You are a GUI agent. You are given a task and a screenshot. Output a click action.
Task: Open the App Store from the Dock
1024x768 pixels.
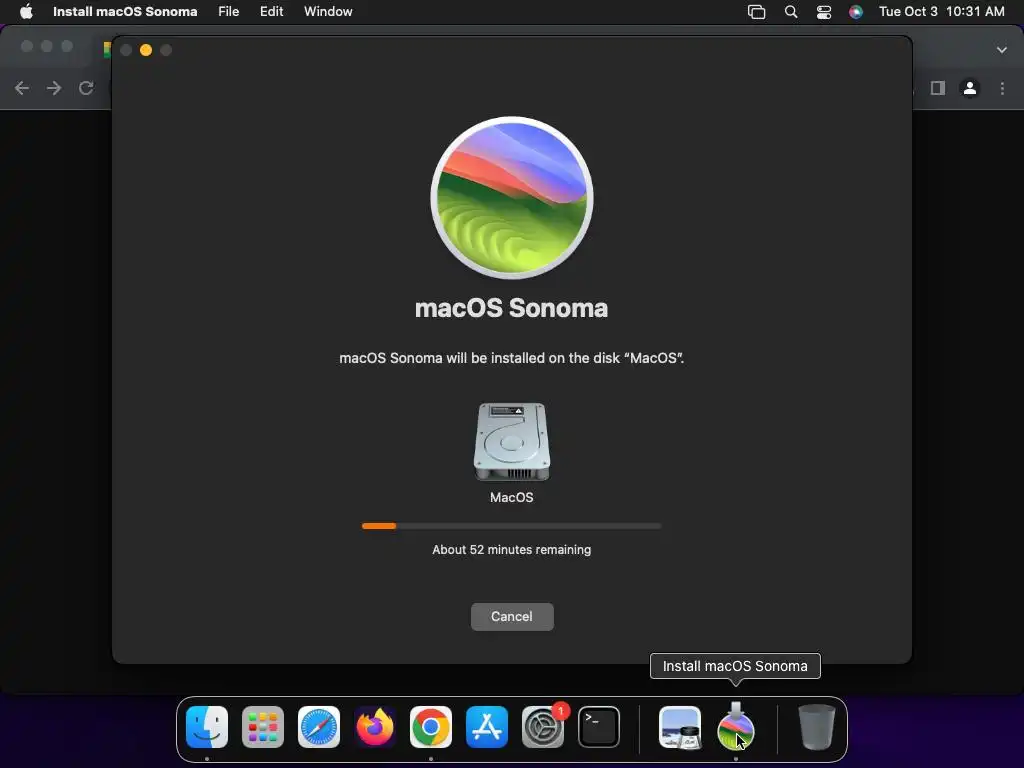[x=487, y=727]
